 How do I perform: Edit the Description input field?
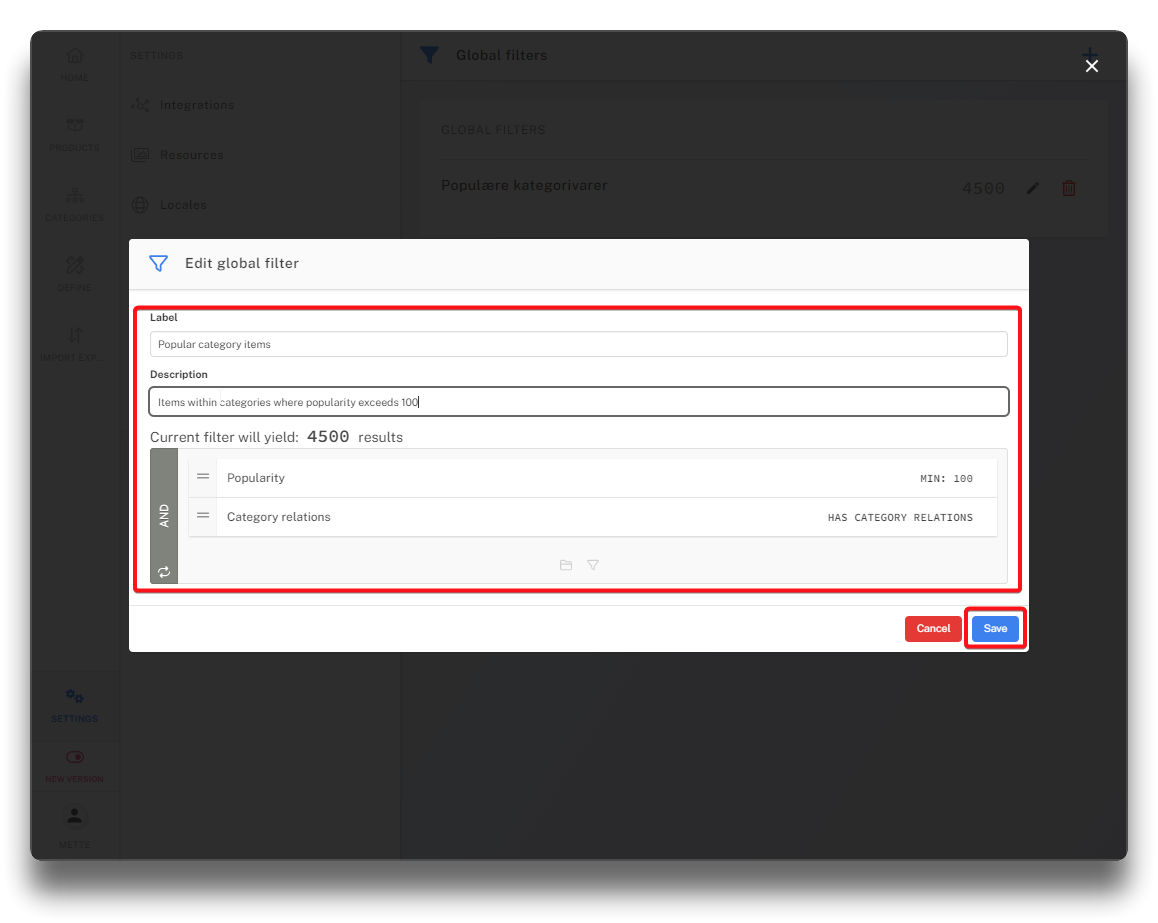coord(578,402)
